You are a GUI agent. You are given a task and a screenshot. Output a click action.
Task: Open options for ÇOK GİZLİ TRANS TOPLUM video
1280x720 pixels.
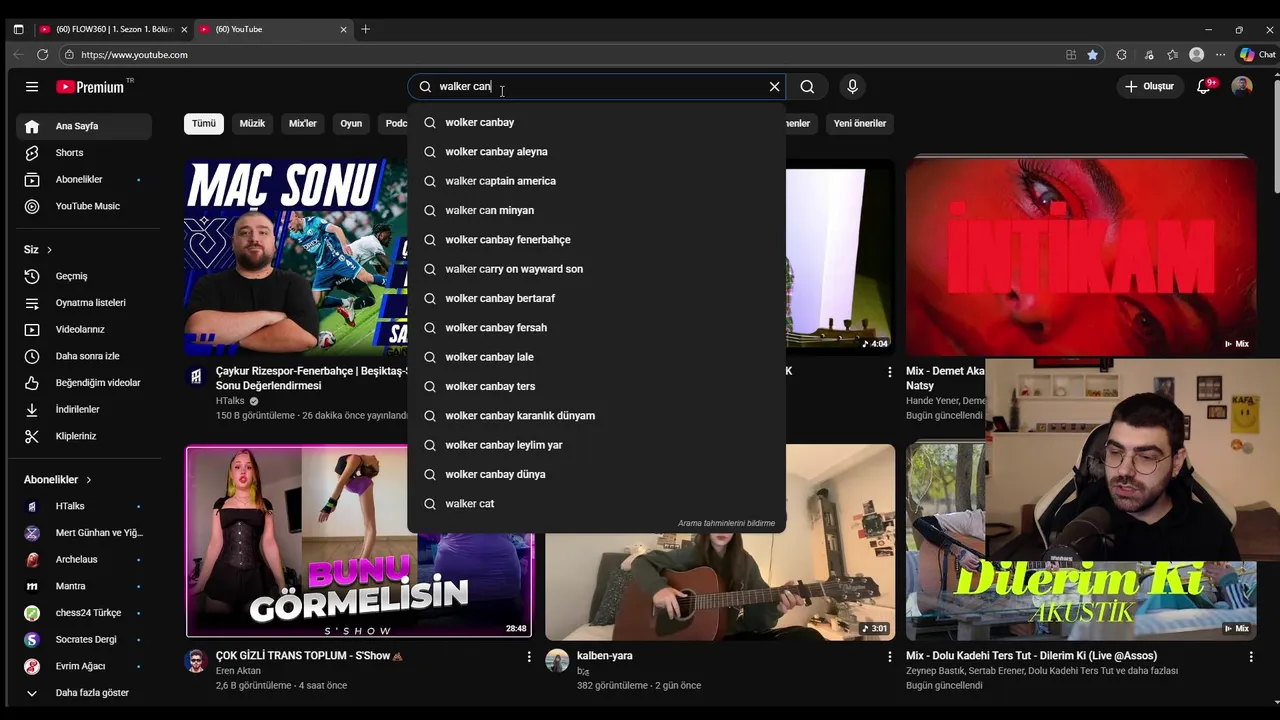[529, 657]
